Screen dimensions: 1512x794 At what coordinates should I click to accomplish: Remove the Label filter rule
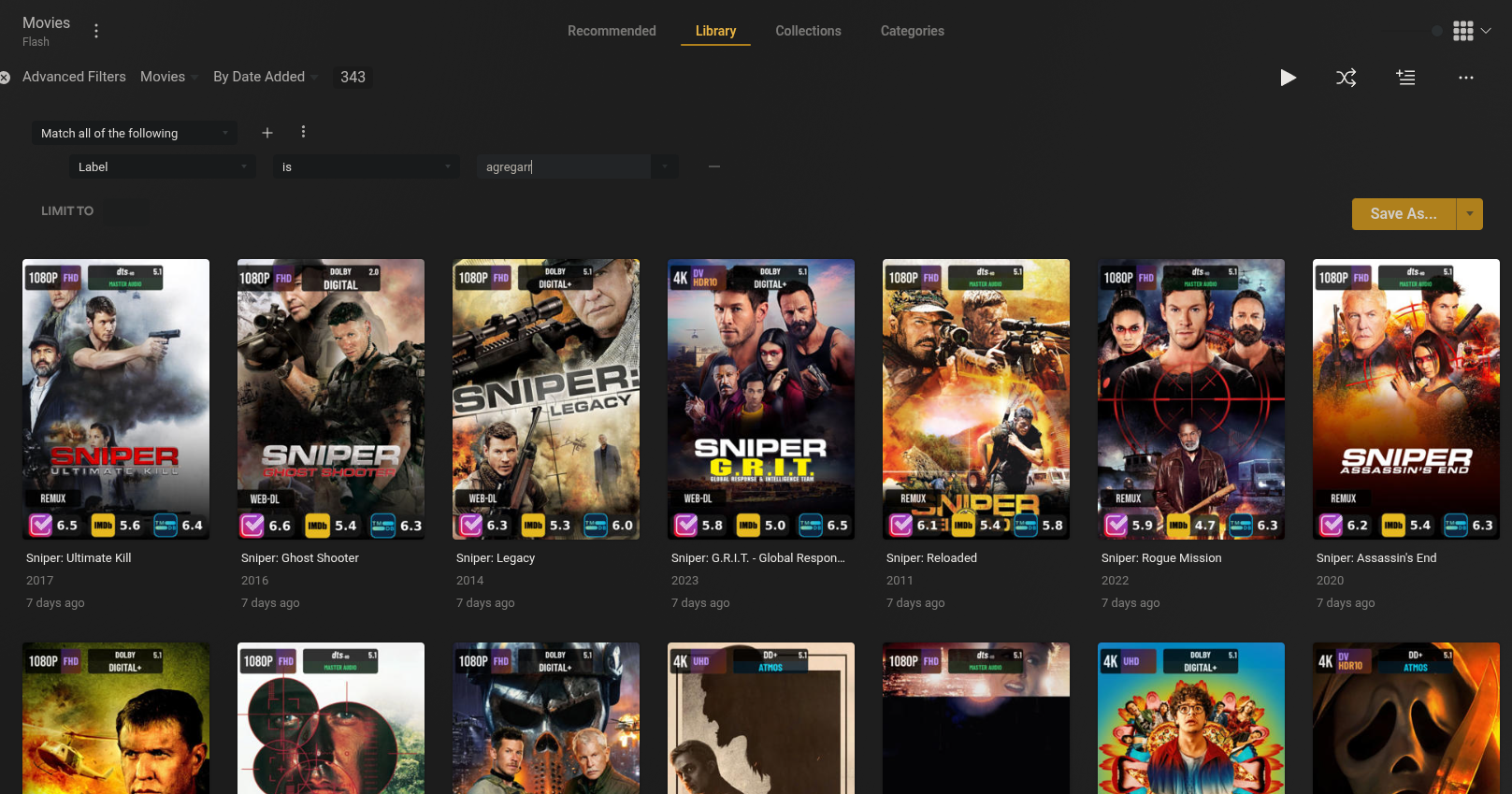tap(714, 166)
